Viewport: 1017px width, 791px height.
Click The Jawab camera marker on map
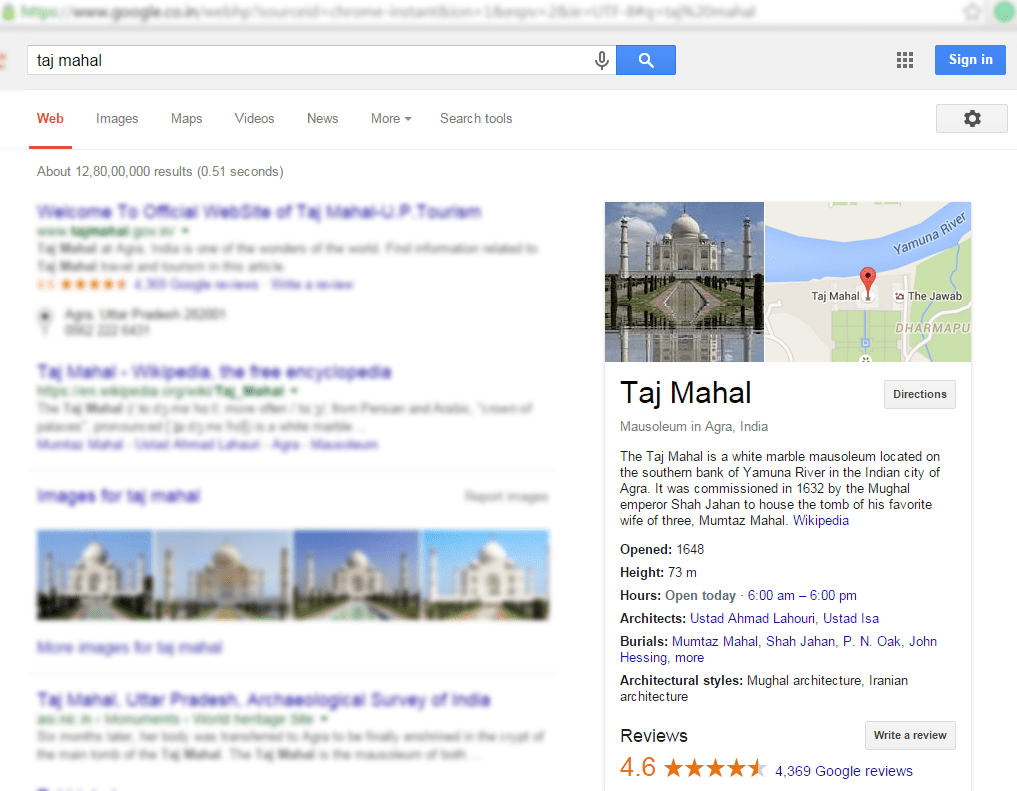point(900,296)
